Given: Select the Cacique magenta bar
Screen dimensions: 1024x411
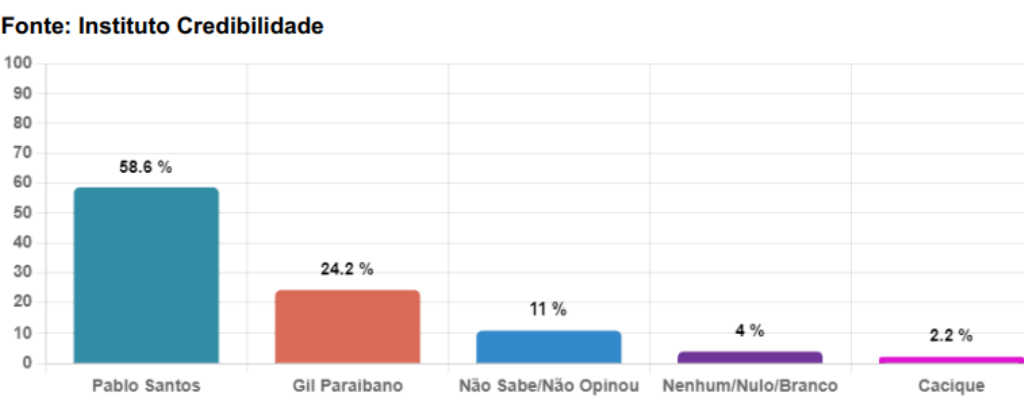Looking at the screenshot, I should click(952, 360).
